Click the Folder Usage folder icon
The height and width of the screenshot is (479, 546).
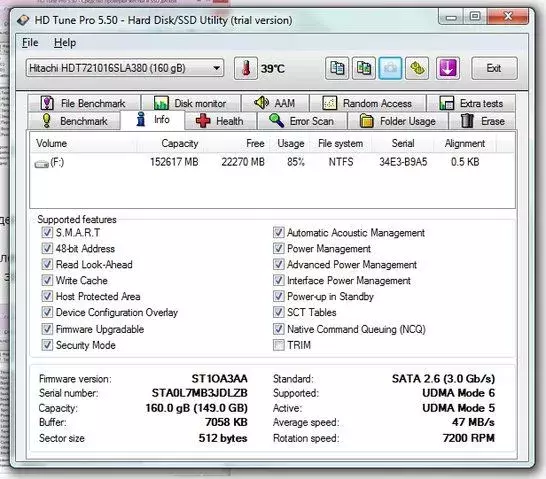coord(366,121)
